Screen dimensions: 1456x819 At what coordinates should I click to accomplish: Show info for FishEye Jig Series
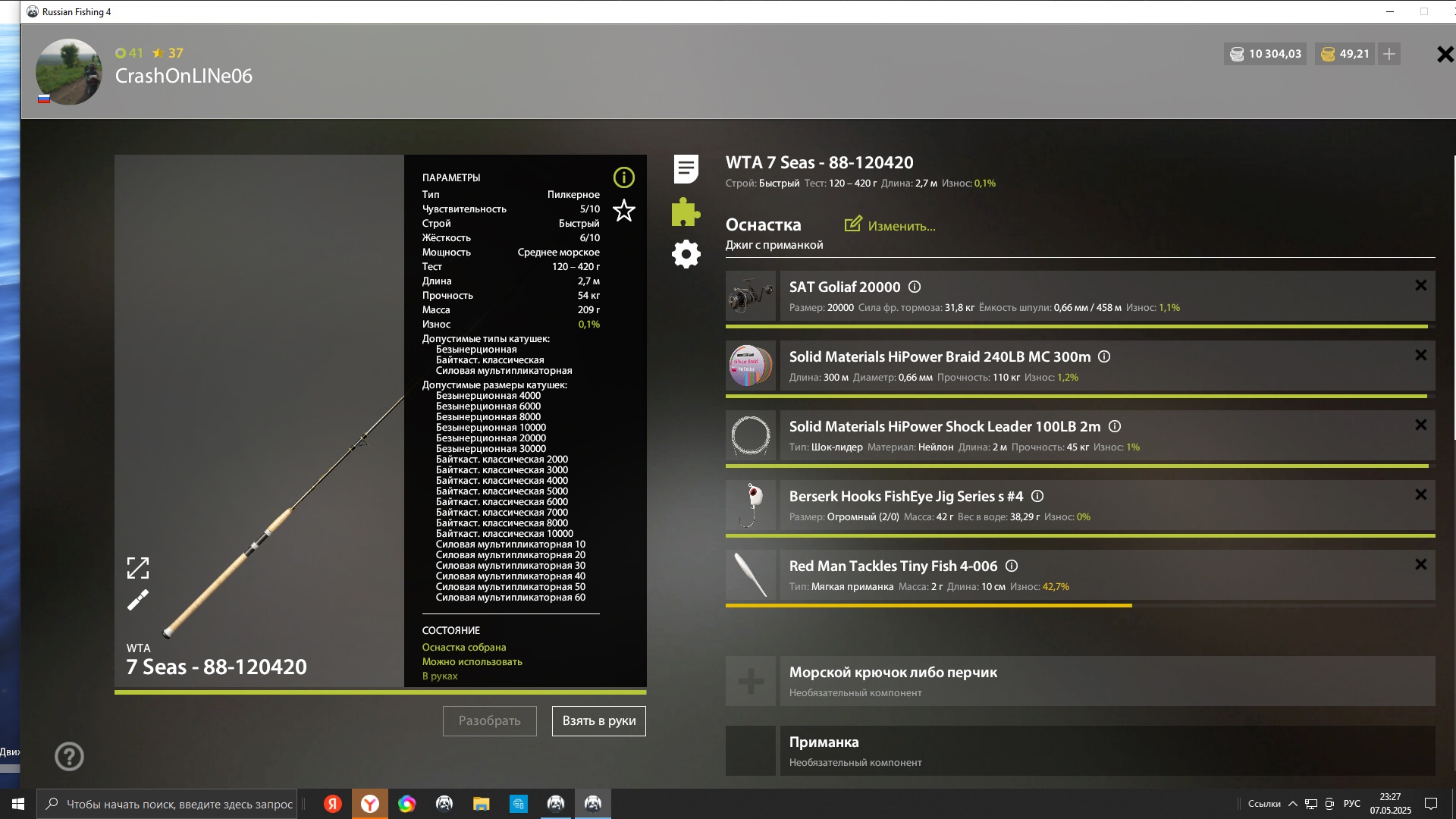tap(1037, 496)
